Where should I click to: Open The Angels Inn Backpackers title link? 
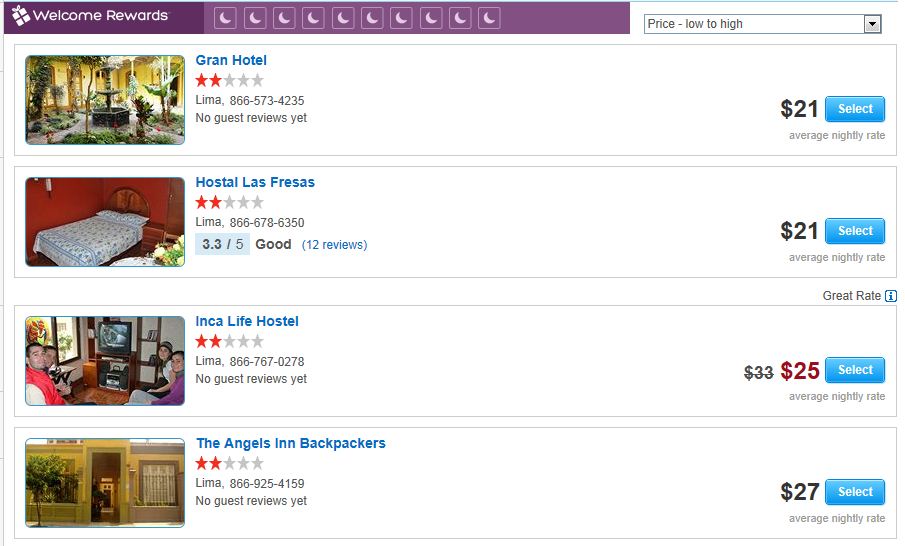pos(290,443)
